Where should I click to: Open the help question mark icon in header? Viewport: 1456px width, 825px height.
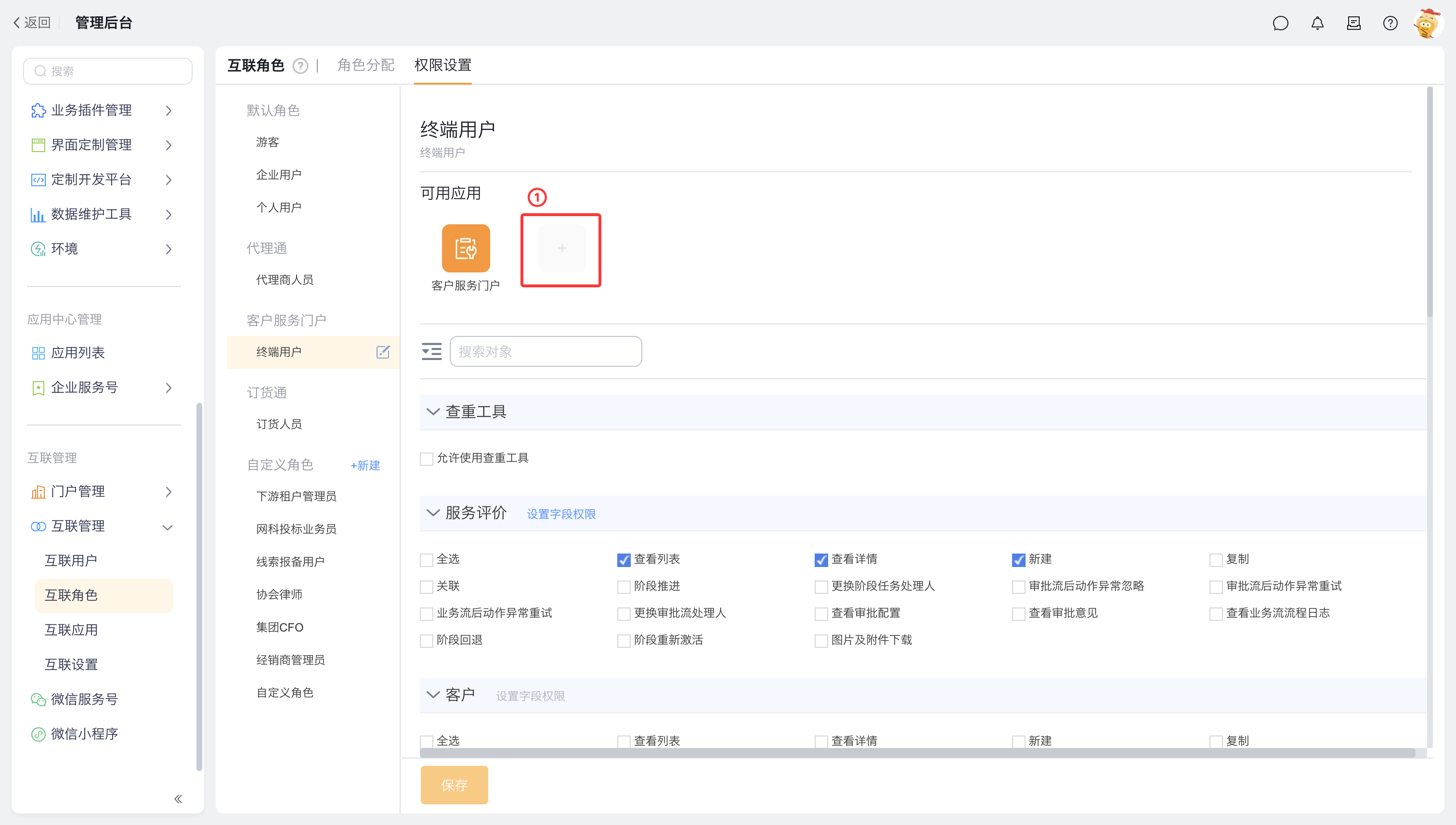point(1390,23)
